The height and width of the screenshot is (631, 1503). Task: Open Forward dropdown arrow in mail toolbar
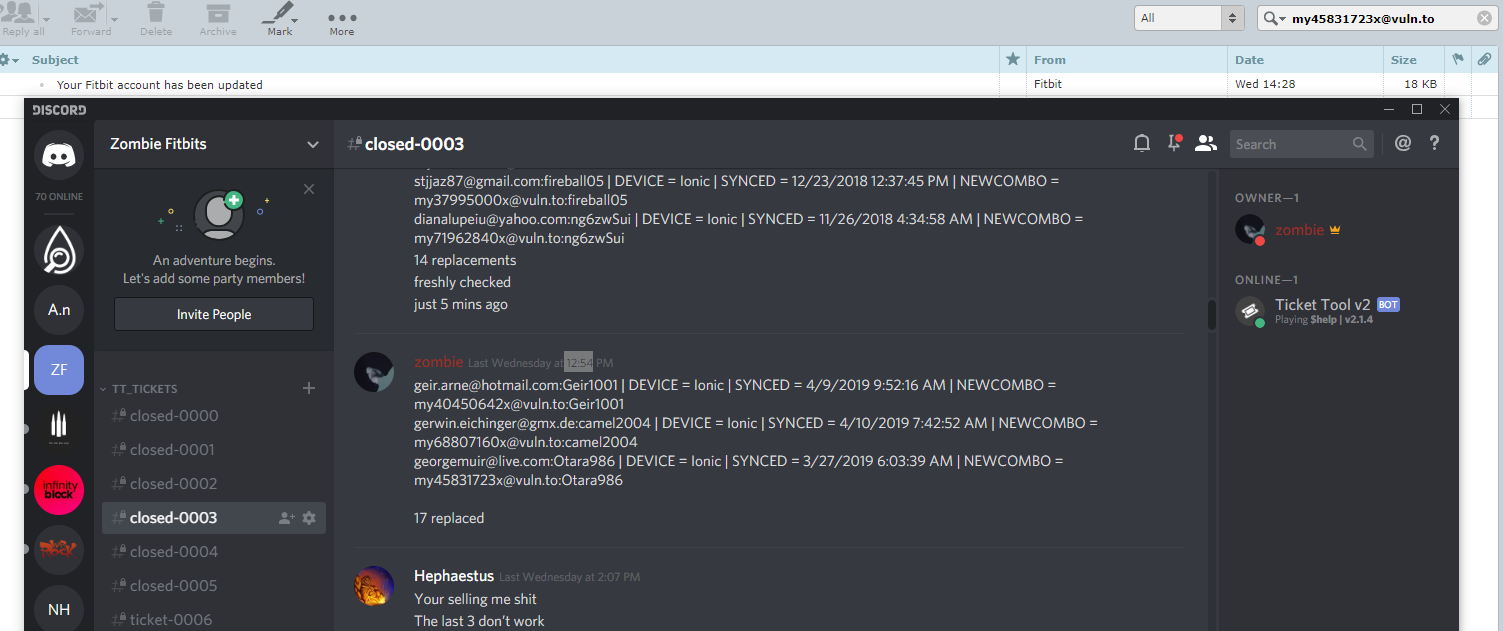(114, 19)
